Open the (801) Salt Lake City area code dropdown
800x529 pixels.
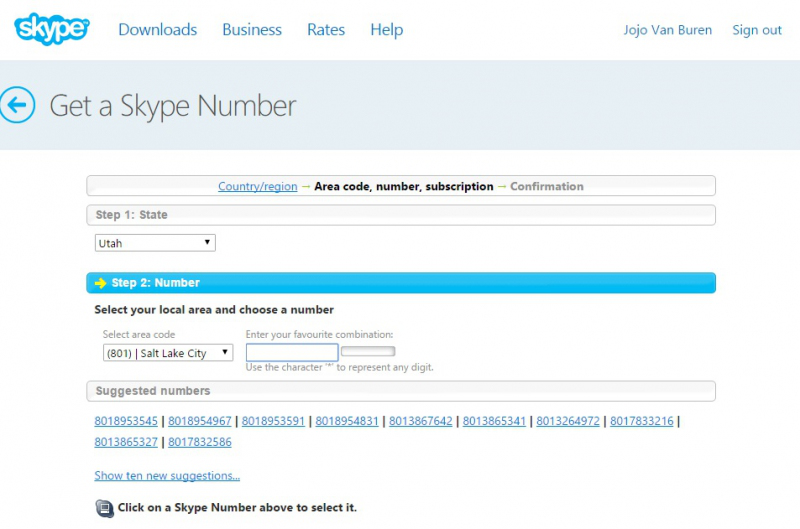[168, 353]
